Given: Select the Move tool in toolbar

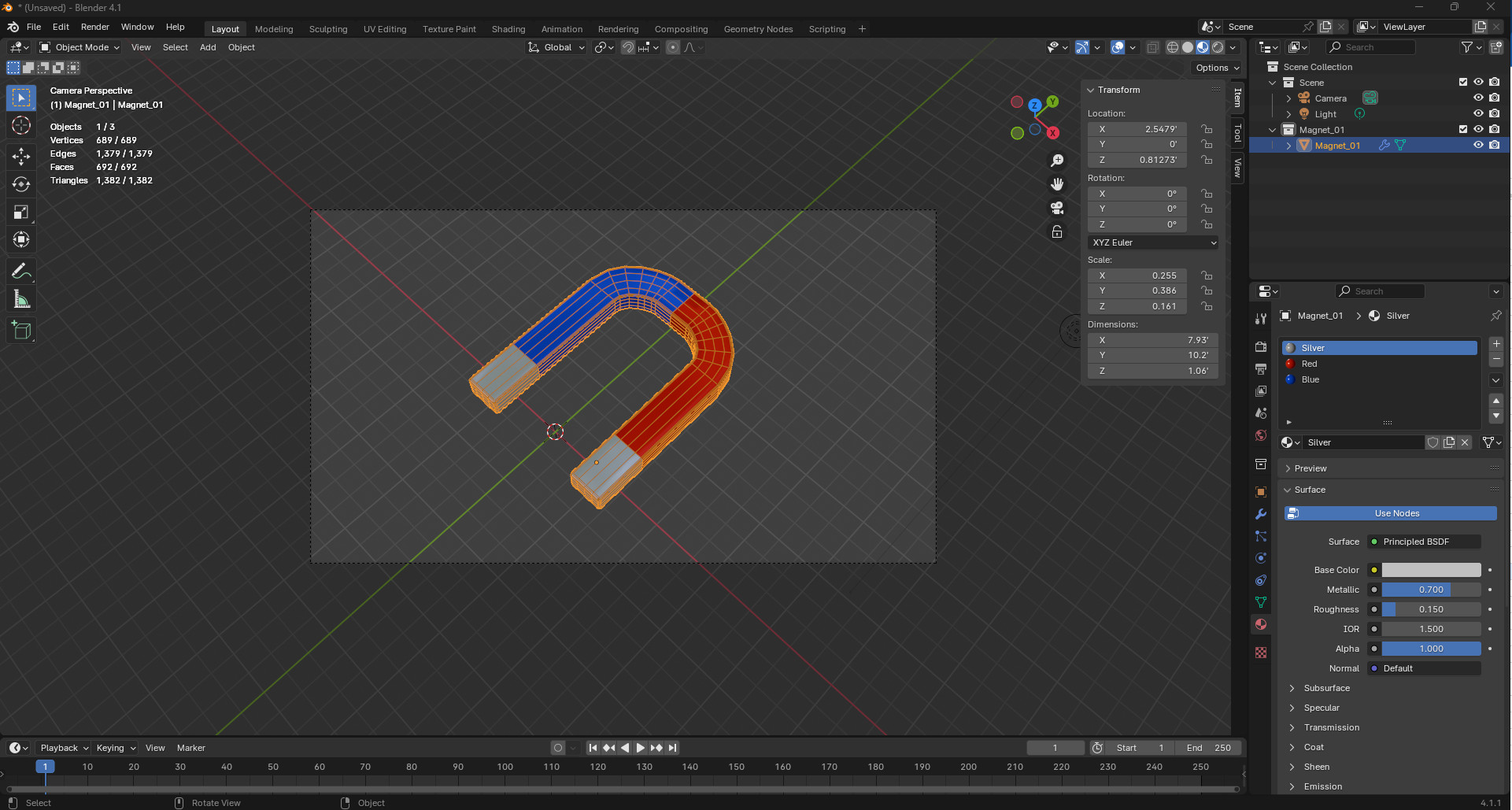Looking at the screenshot, I should click(21, 156).
